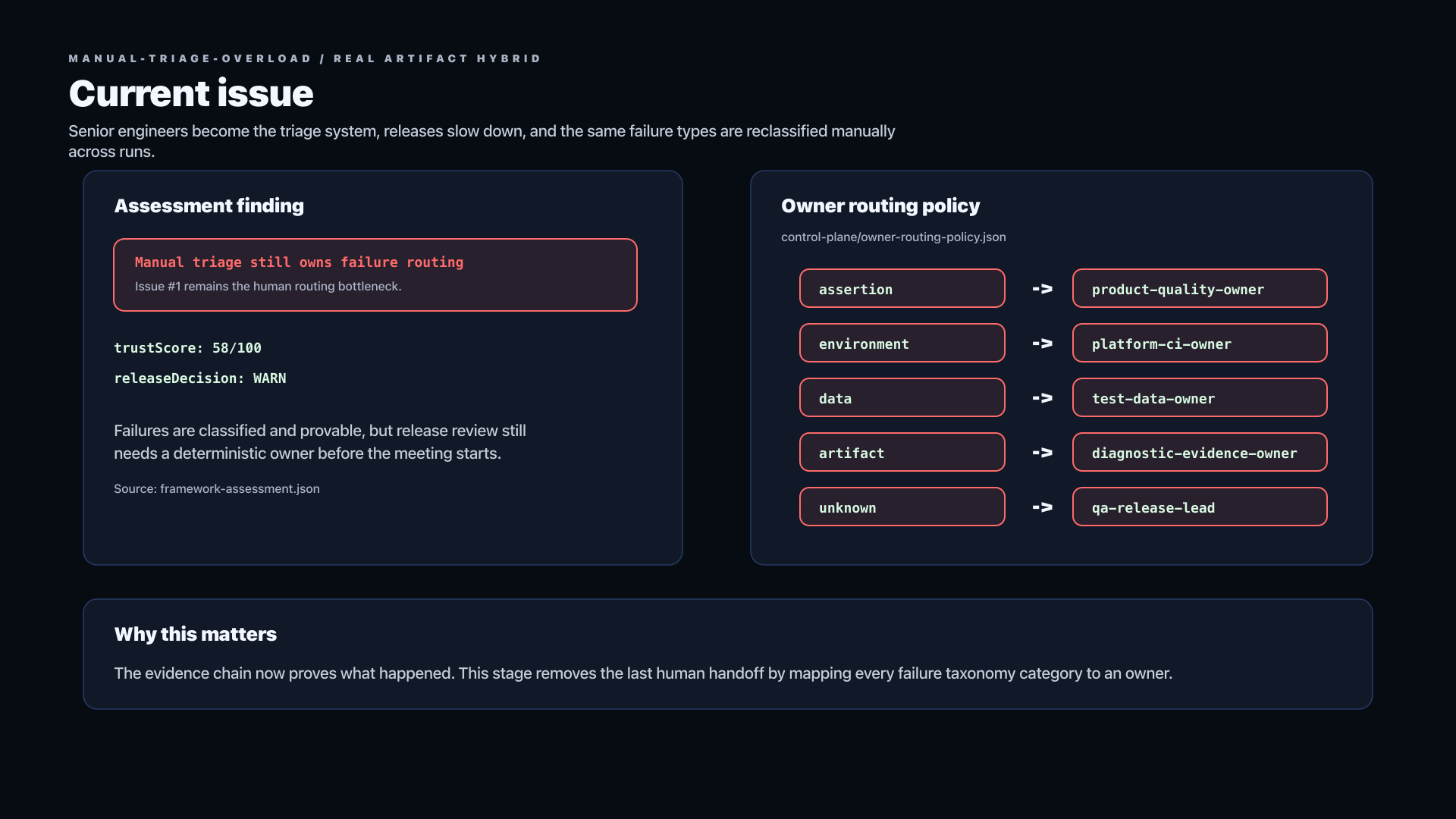Click the 'test-data-owner' box
The width and height of the screenshot is (1456, 819).
point(1200,397)
